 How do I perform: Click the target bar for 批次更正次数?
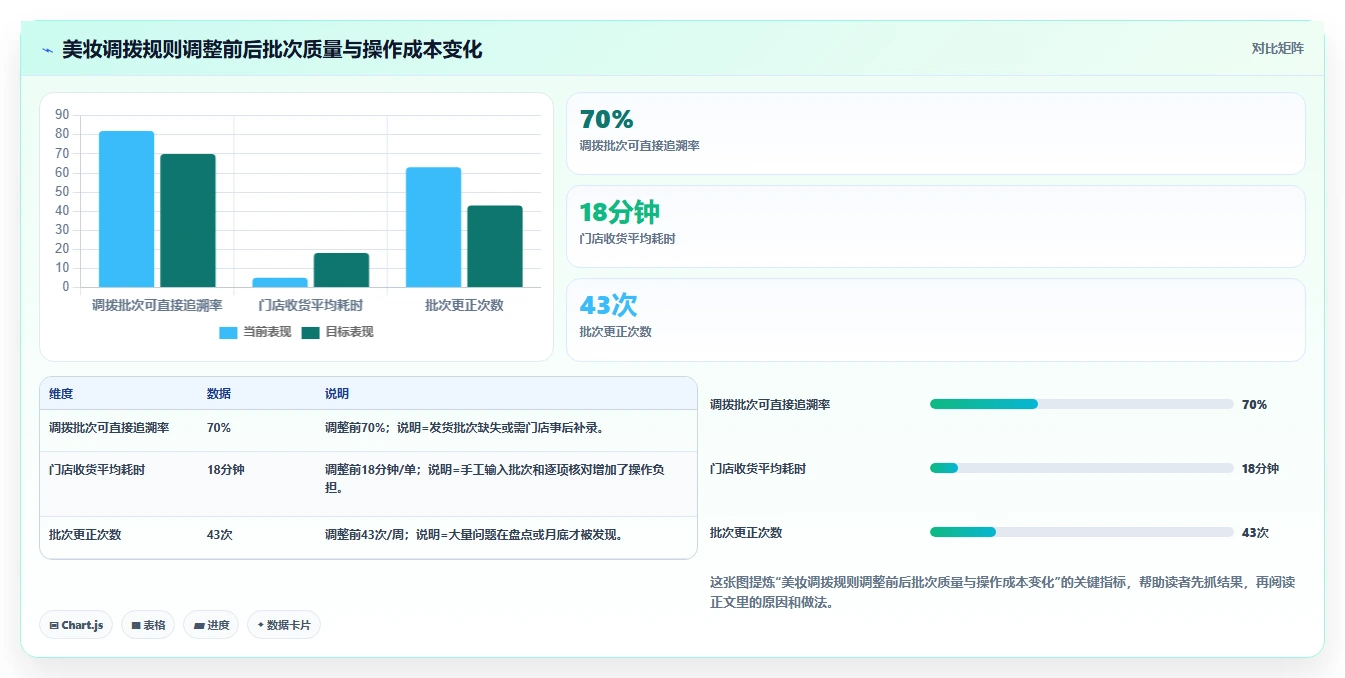point(495,246)
